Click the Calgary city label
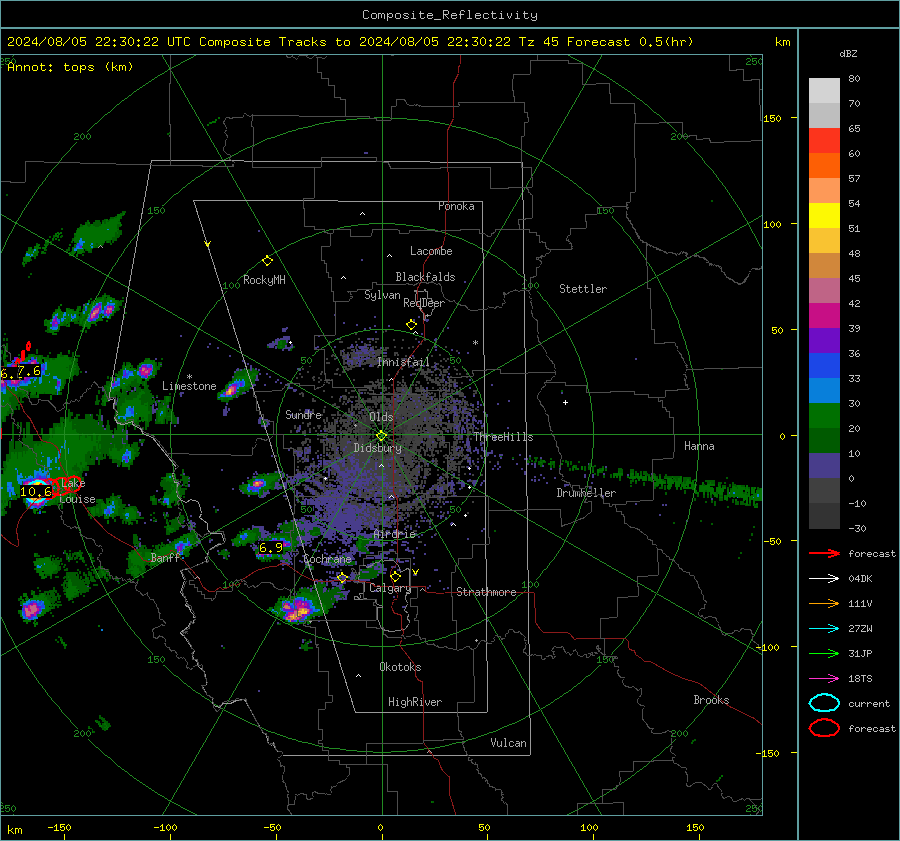900x841 pixels. [390, 588]
